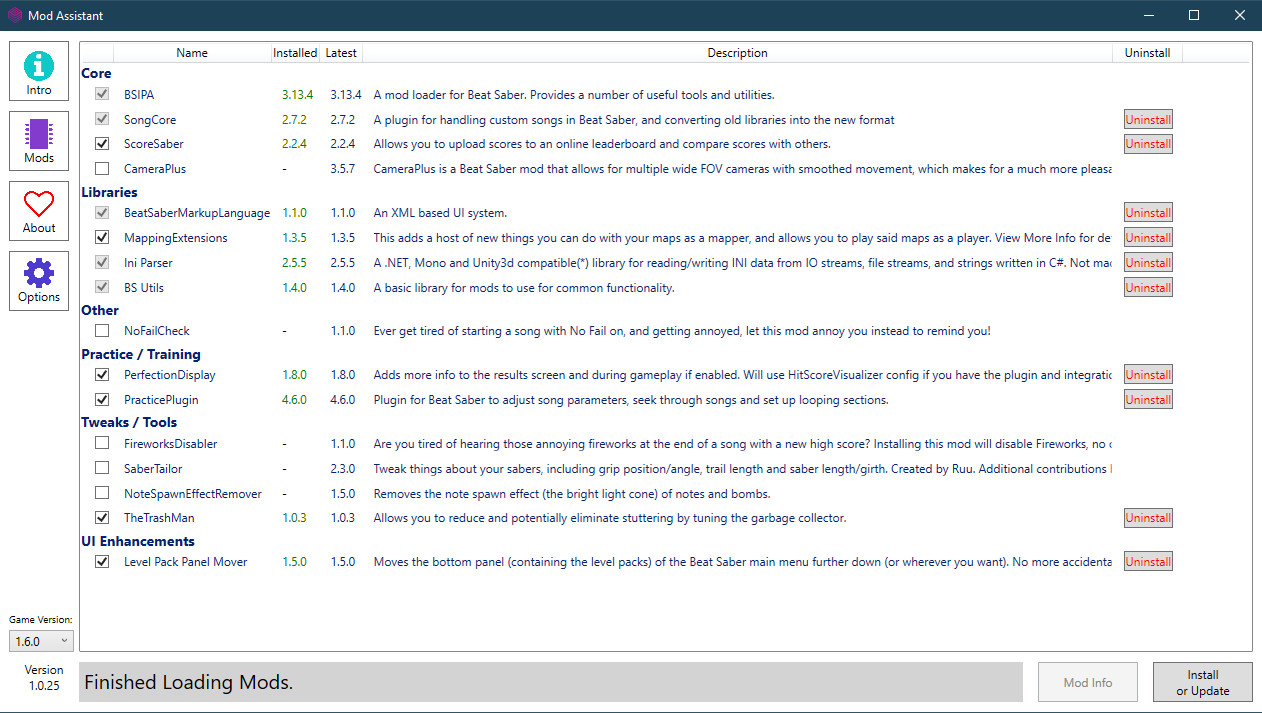1262x713 pixels.
Task: Switch to the Mods page
Action: [39, 141]
